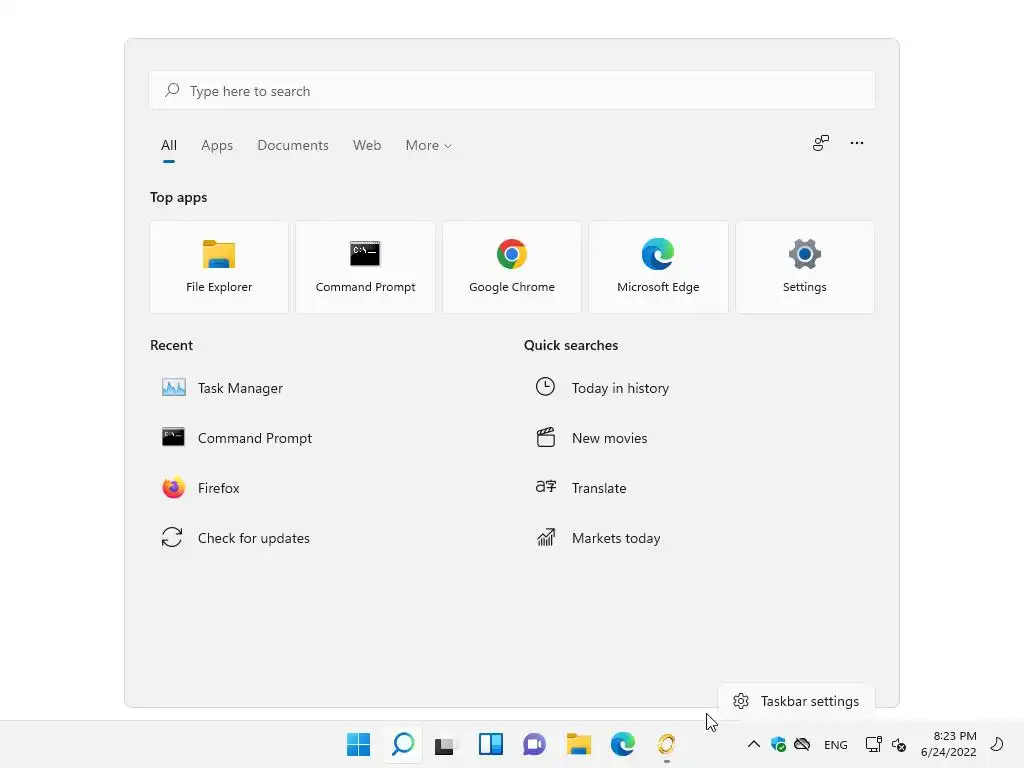
Task: Open Taskbar settings menu item
Action: click(796, 701)
